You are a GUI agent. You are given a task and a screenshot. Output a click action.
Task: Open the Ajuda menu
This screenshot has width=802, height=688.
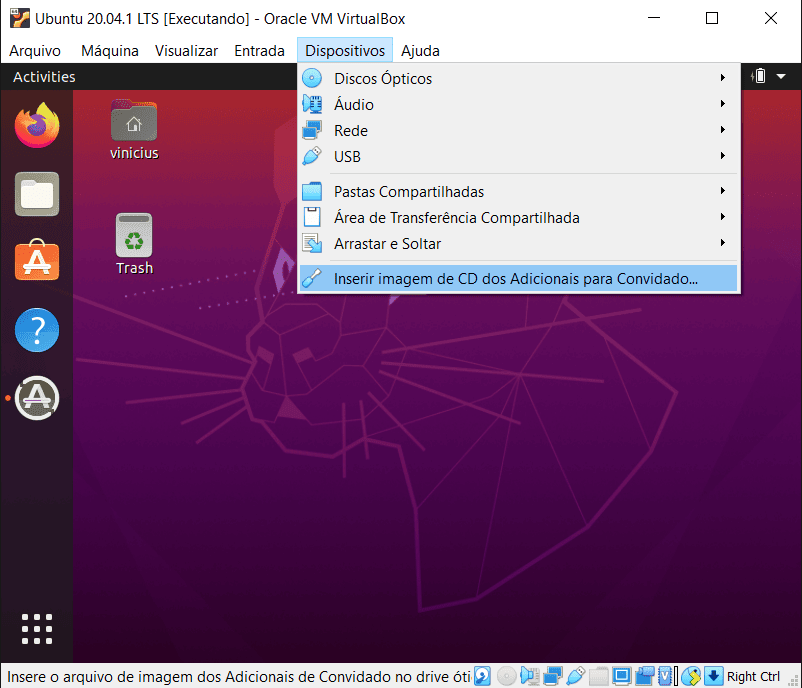coord(420,51)
